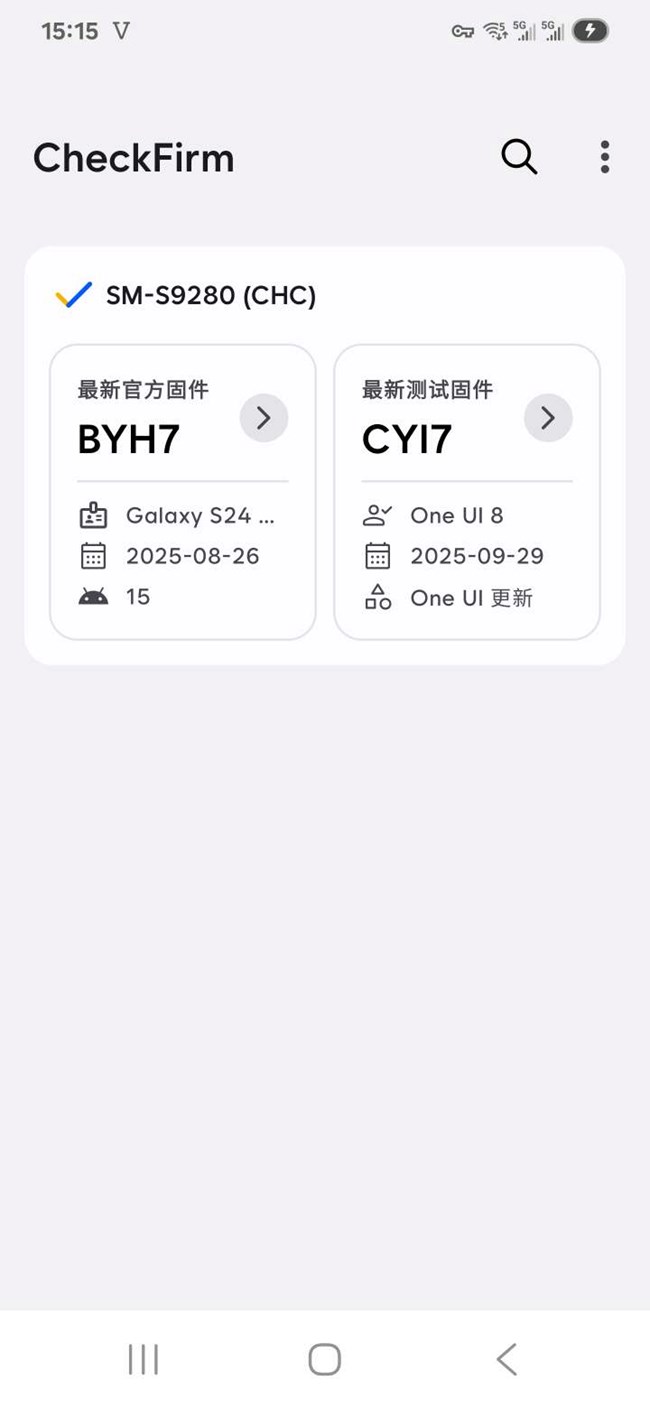This screenshot has height=1408, width=650.
Task: Select the SM-S9280 (CHC) device title
Action: (211, 296)
